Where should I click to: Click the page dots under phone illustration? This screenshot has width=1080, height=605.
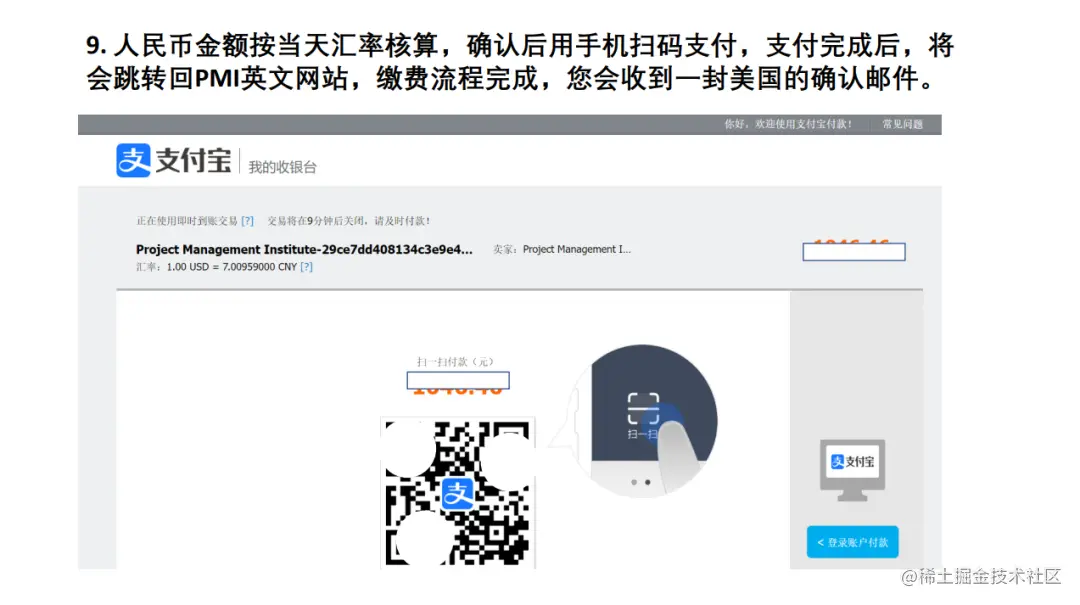(x=641, y=482)
